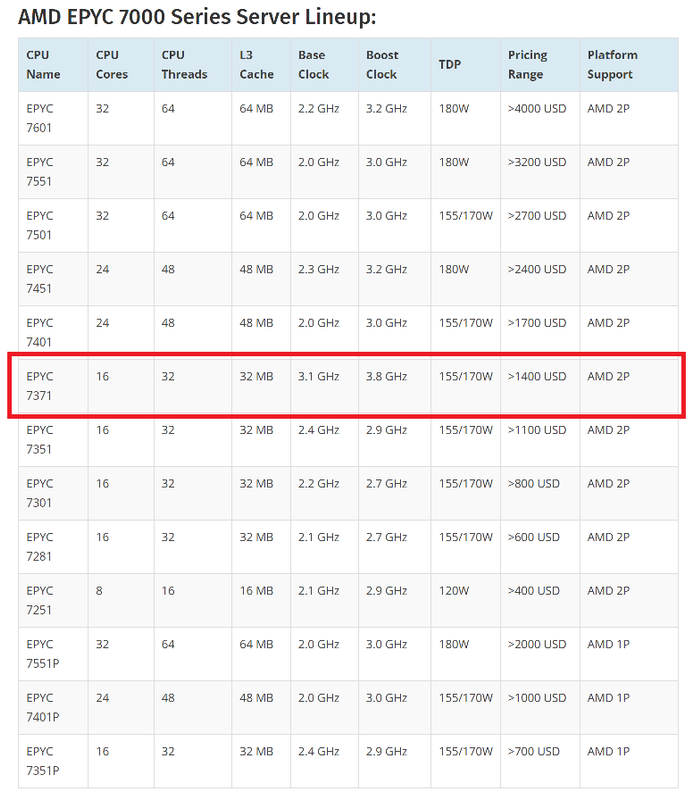Click the heading 'AMD EPYC 7000 Series Server Lineup:'
Screen dimensions: 694x800
(x=197, y=17)
